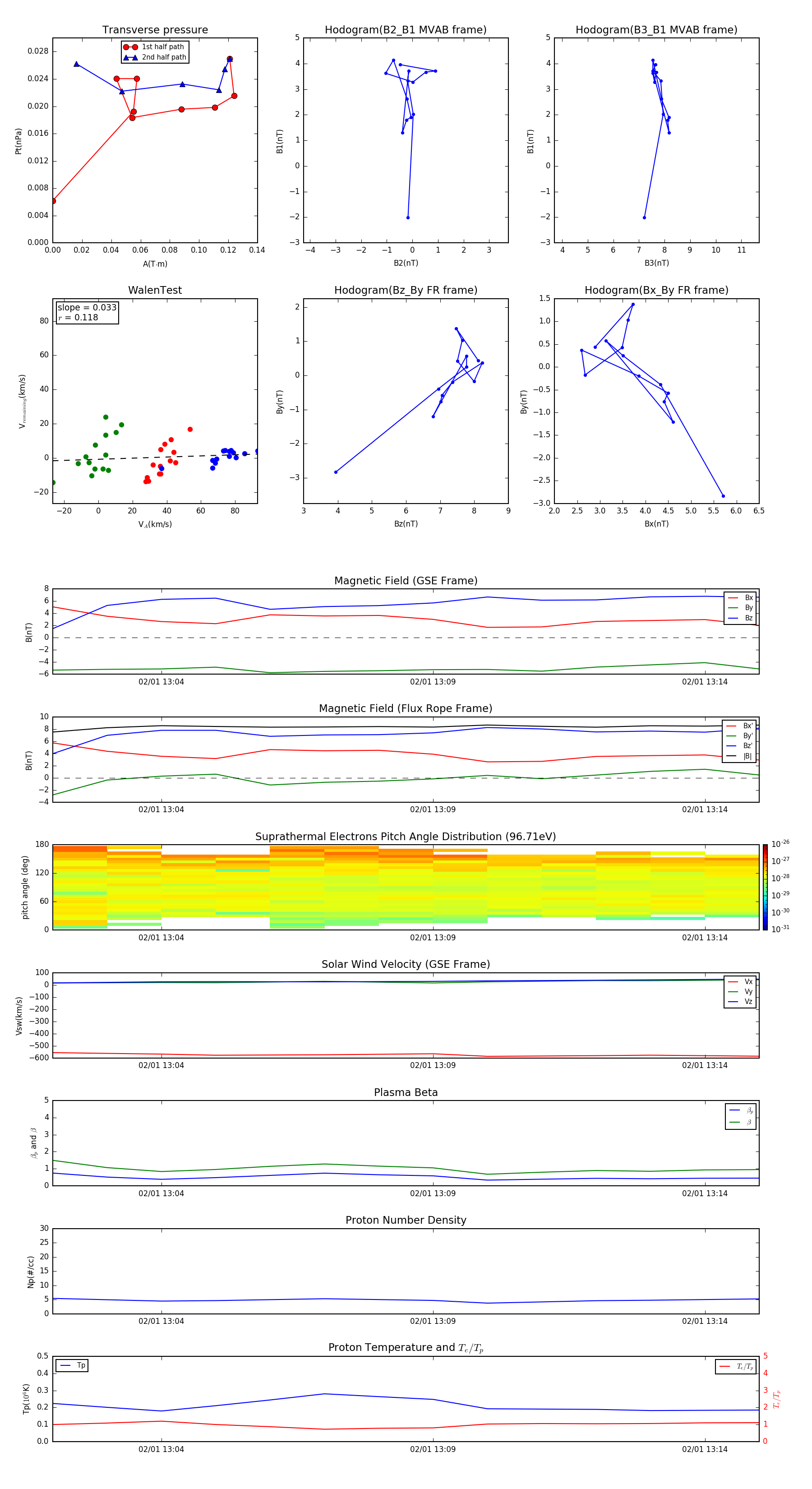Image resolution: width=812 pixels, height=1489 pixels.
Task: Click the βp legend entry in Plasma Beta
Action: point(741,1110)
